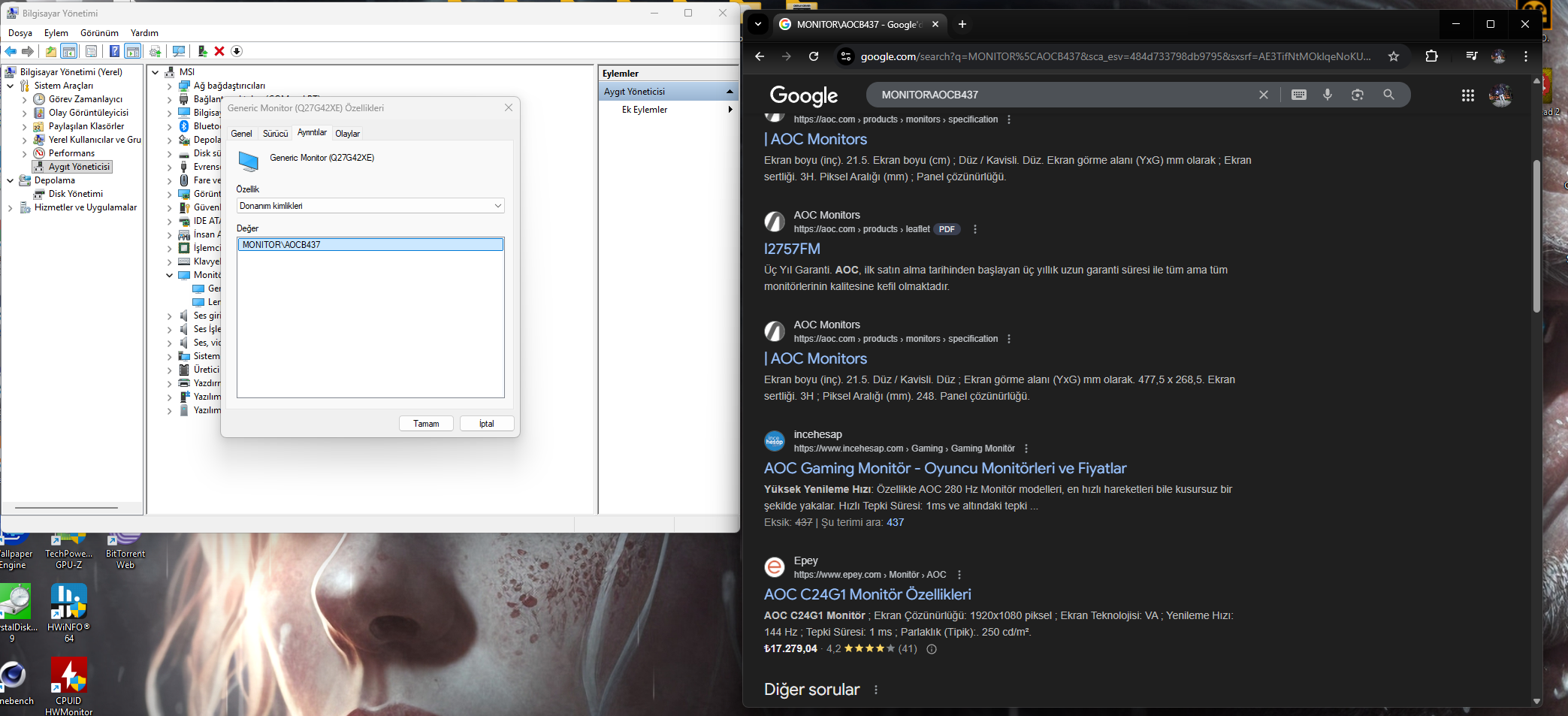Open Chrome extensions puzzle icon
The height and width of the screenshot is (716, 1568).
(1432, 56)
